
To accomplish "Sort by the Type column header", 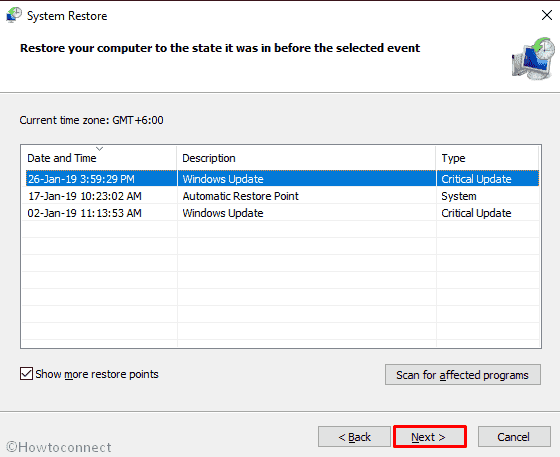I will [x=487, y=158].
